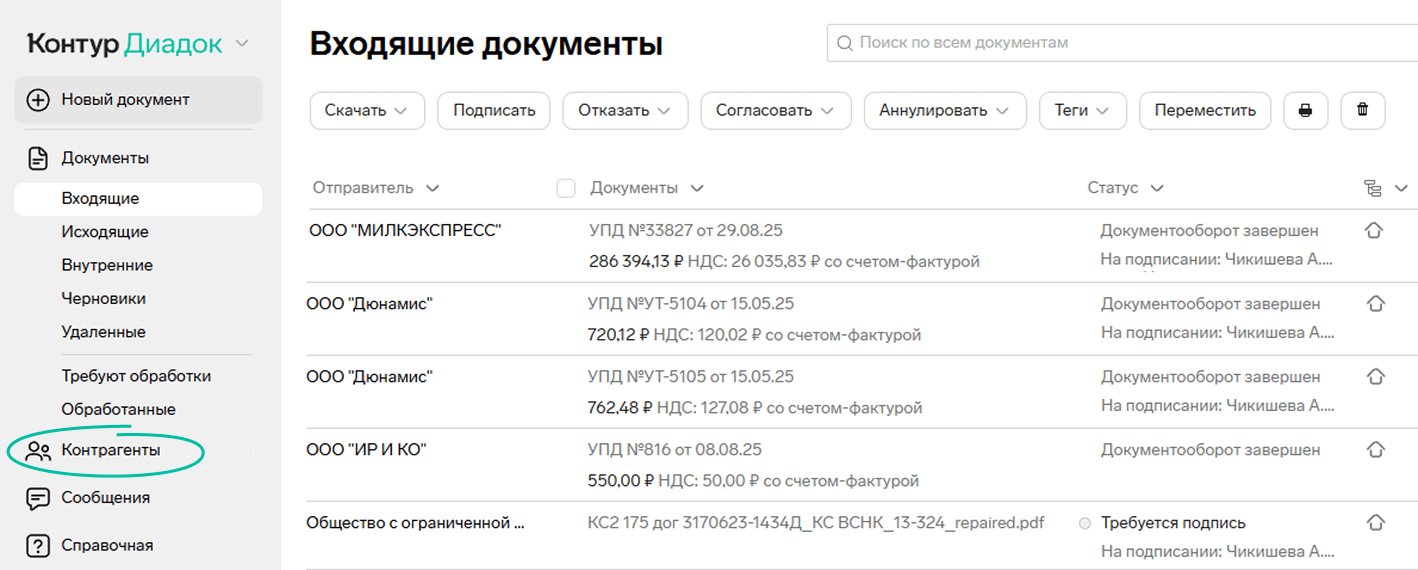
Task: Click the printer icon button
Action: tap(1305, 111)
